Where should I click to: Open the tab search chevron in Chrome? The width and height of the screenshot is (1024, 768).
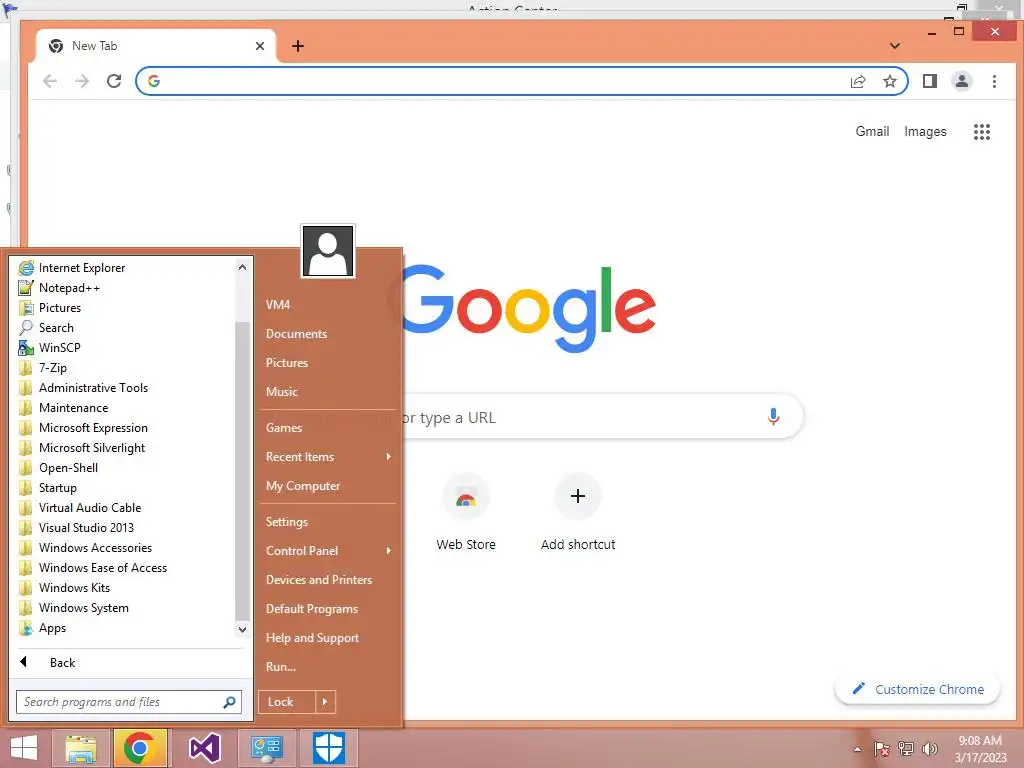tap(895, 46)
